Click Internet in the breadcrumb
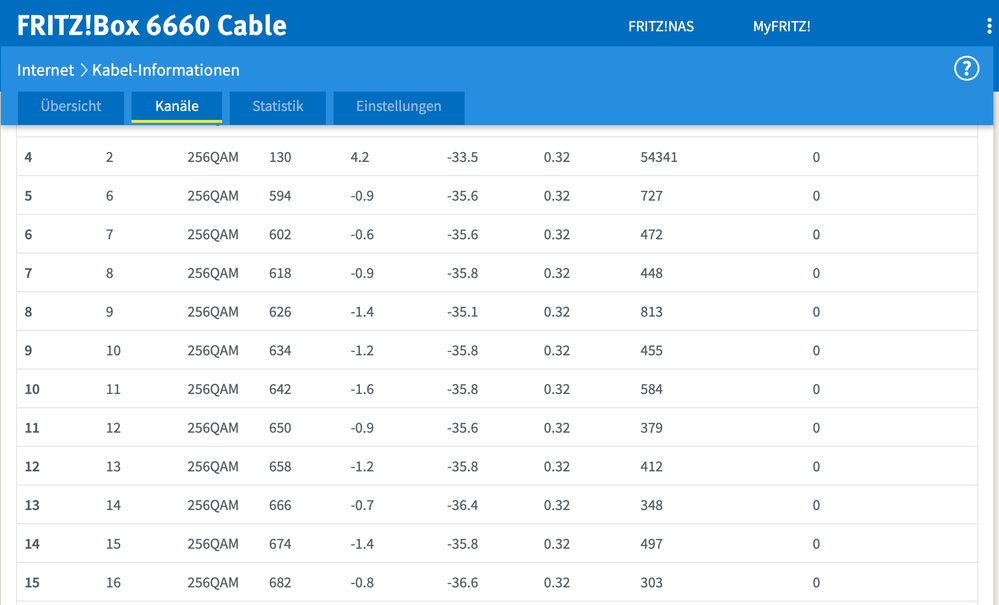Image resolution: width=999 pixels, height=605 pixels. pyautogui.click(x=45, y=70)
